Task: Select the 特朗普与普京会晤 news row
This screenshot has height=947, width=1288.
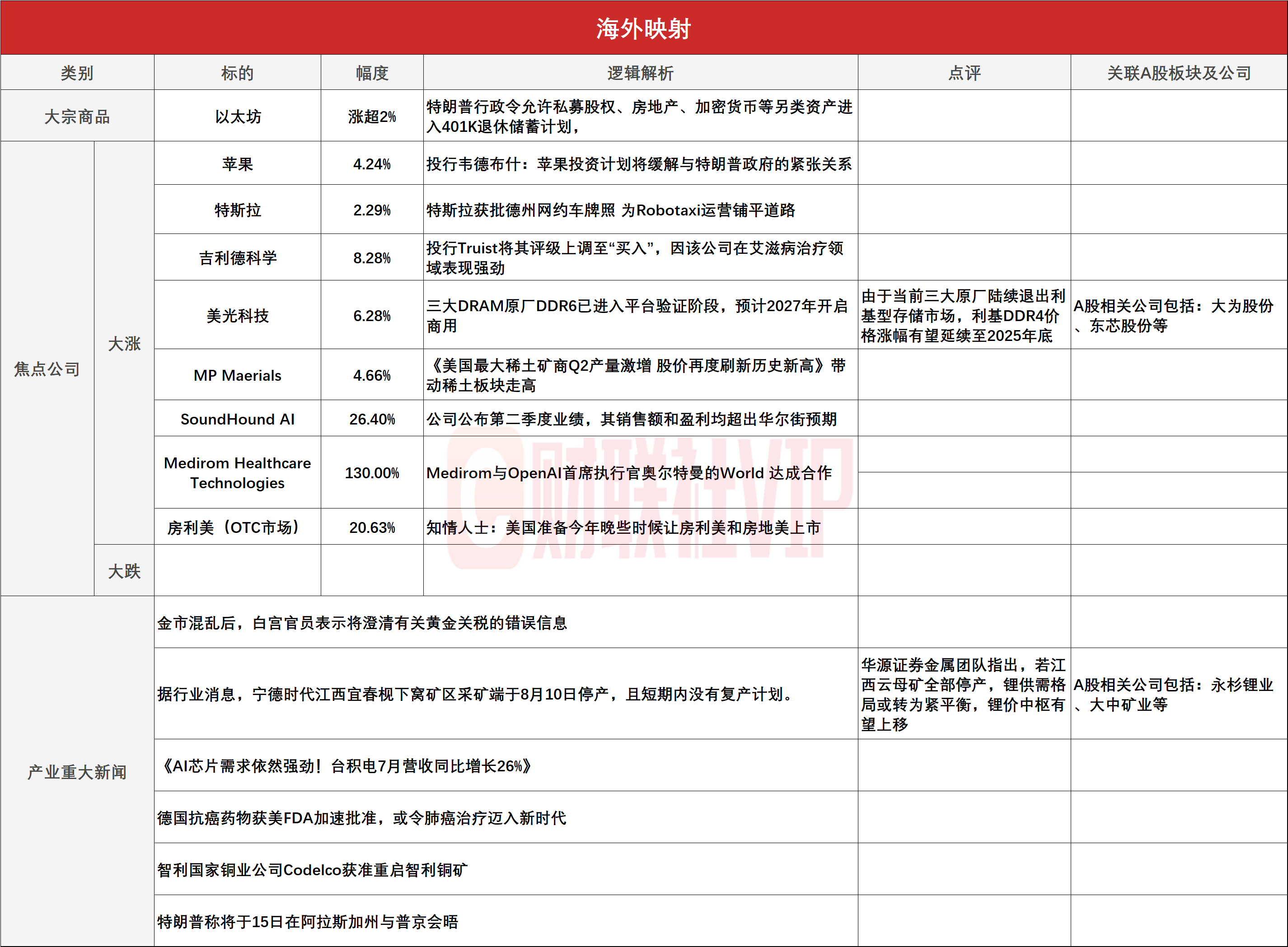Action: [506, 921]
